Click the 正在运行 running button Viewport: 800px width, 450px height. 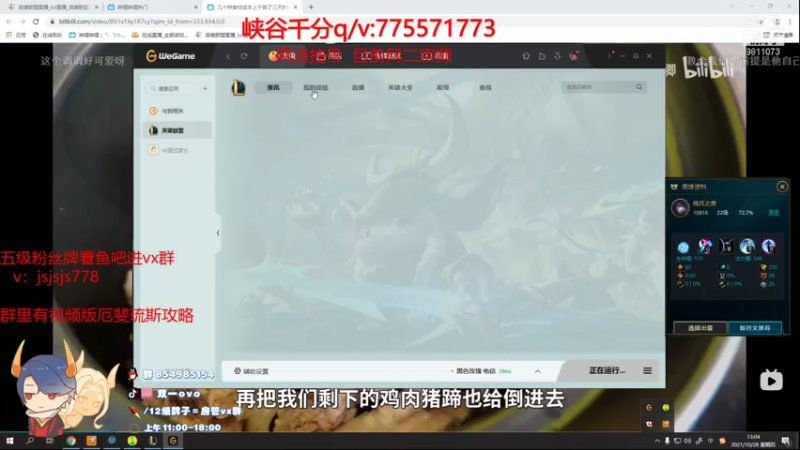coord(607,370)
